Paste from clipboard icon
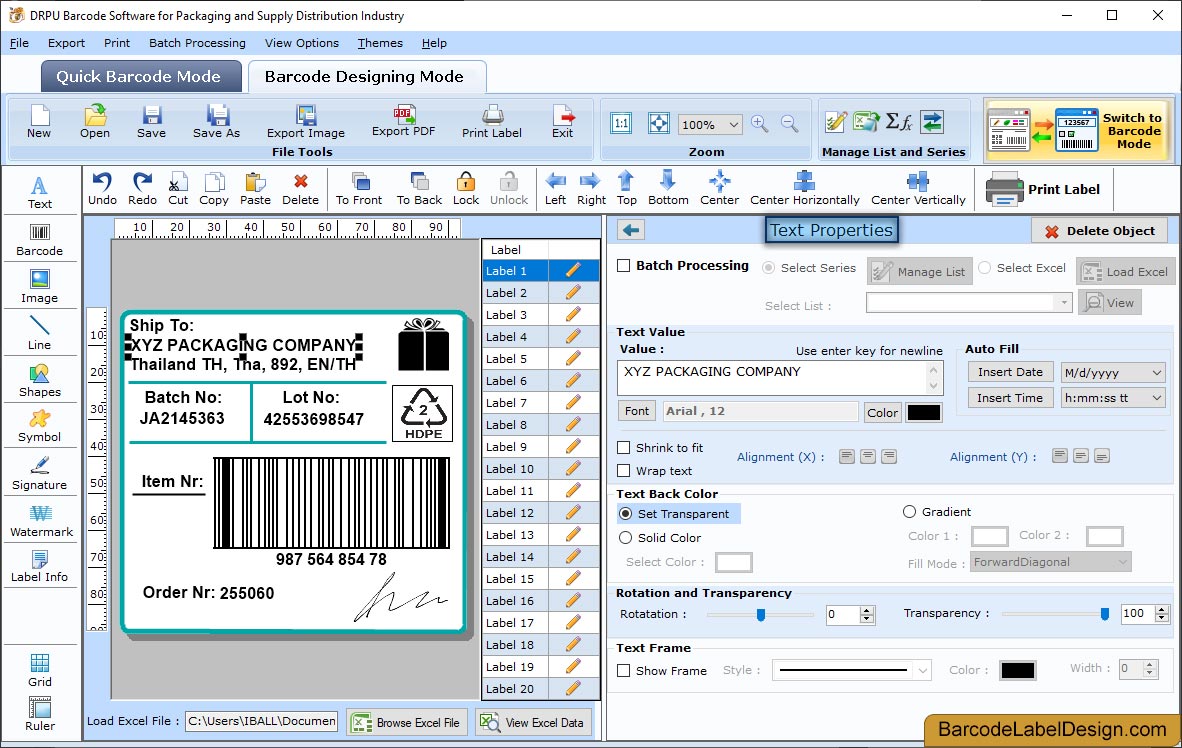This screenshot has width=1182, height=748. [255, 189]
